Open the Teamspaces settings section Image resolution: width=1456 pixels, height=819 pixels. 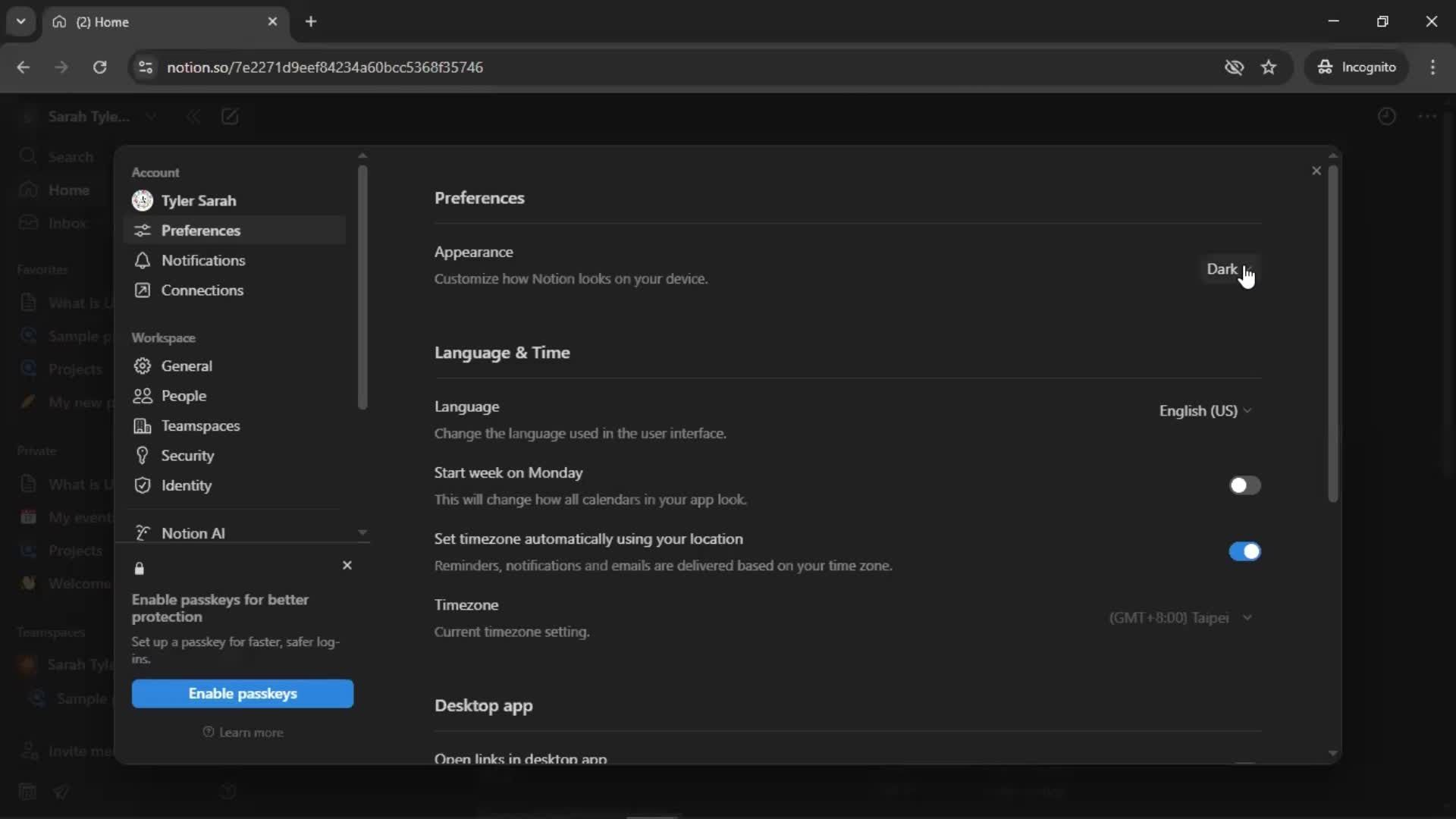tap(234, 425)
